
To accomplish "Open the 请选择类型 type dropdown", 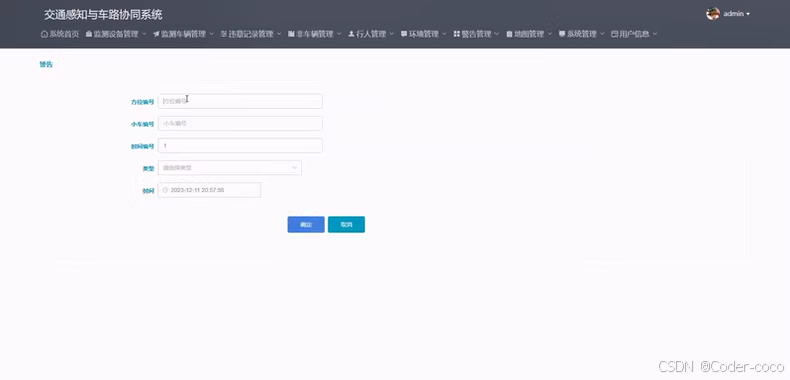I will [230, 168].
